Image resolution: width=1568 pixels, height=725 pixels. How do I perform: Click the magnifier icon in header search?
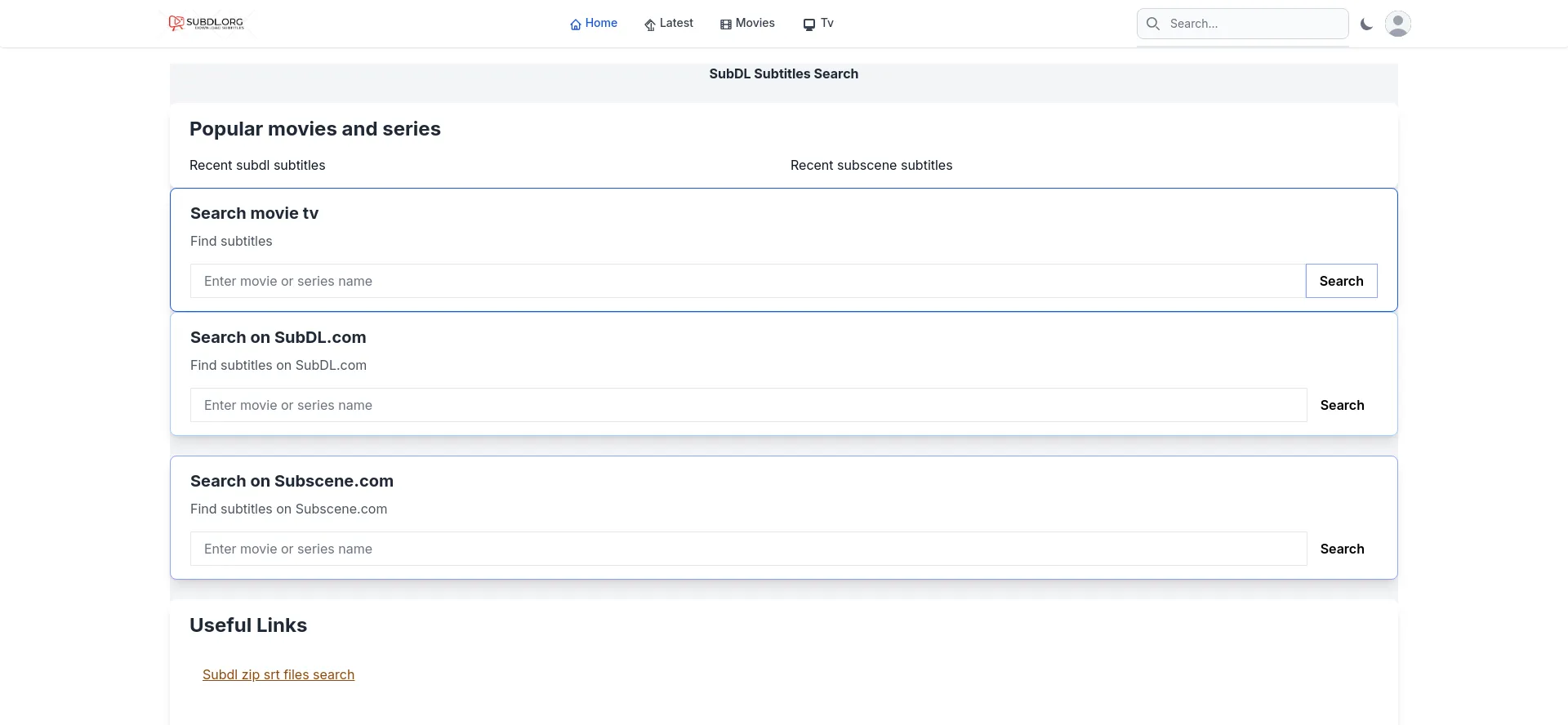(x=1153, y=24)
